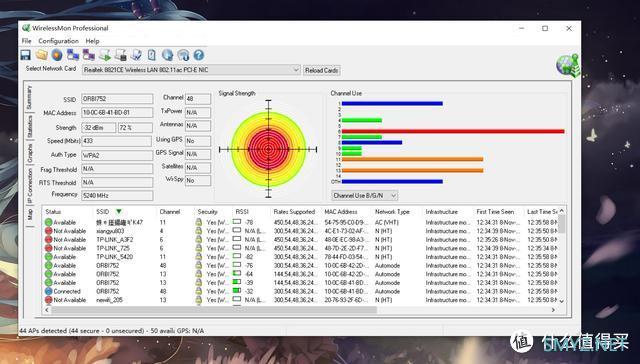Click the signal bar icon beside RSSI -39

[x=237, y=282]
